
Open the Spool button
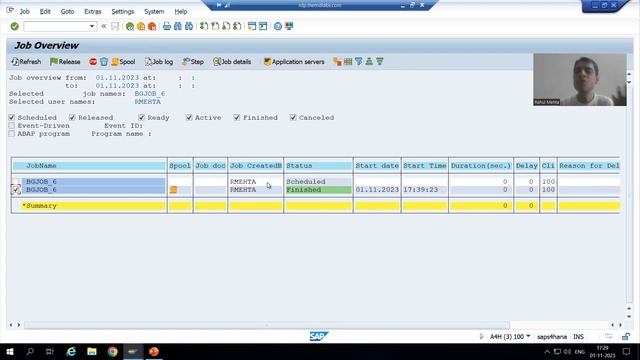click(x=123, y=62)
